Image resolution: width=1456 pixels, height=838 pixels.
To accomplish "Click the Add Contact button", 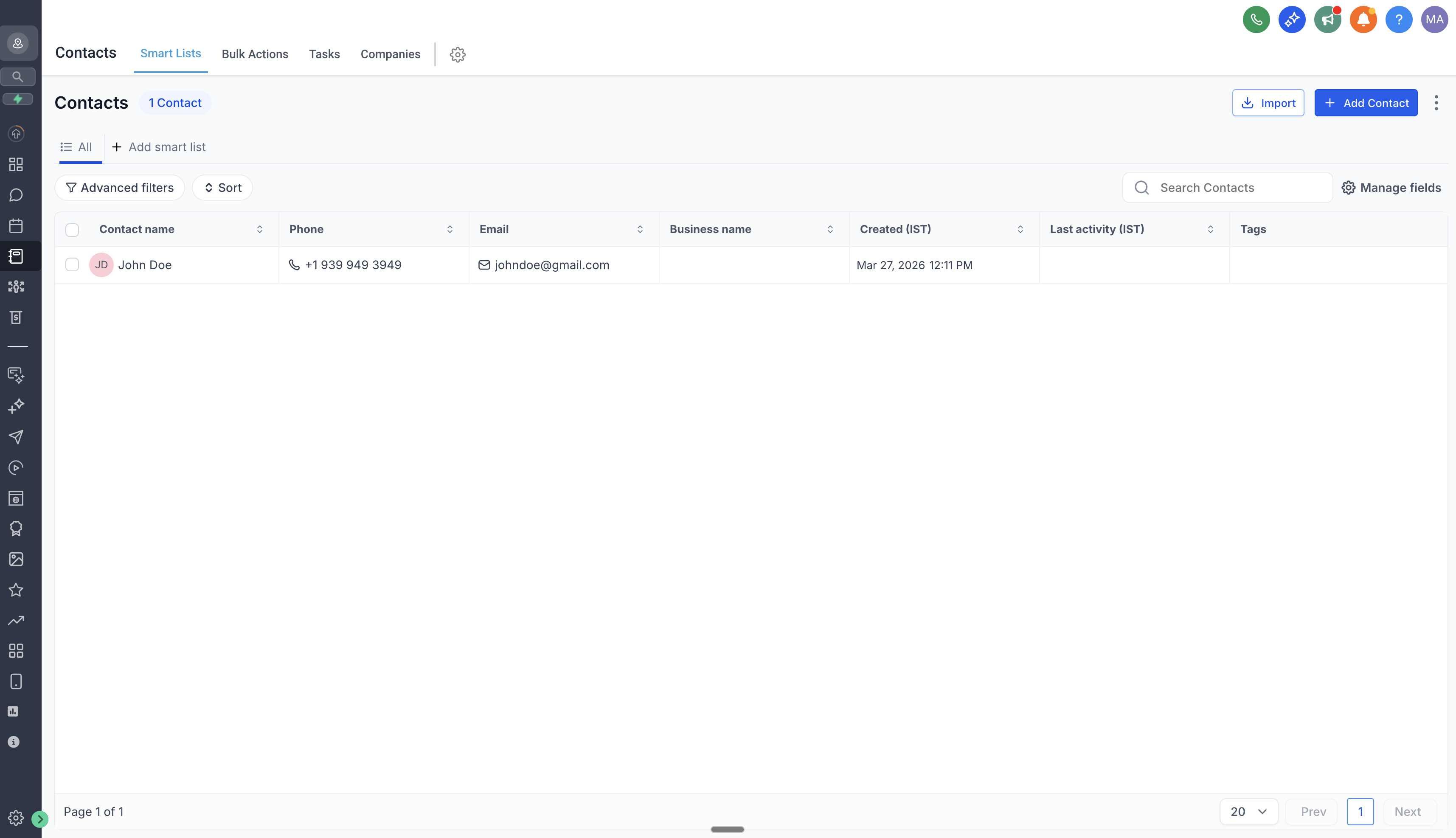I will click(1366, 103).
